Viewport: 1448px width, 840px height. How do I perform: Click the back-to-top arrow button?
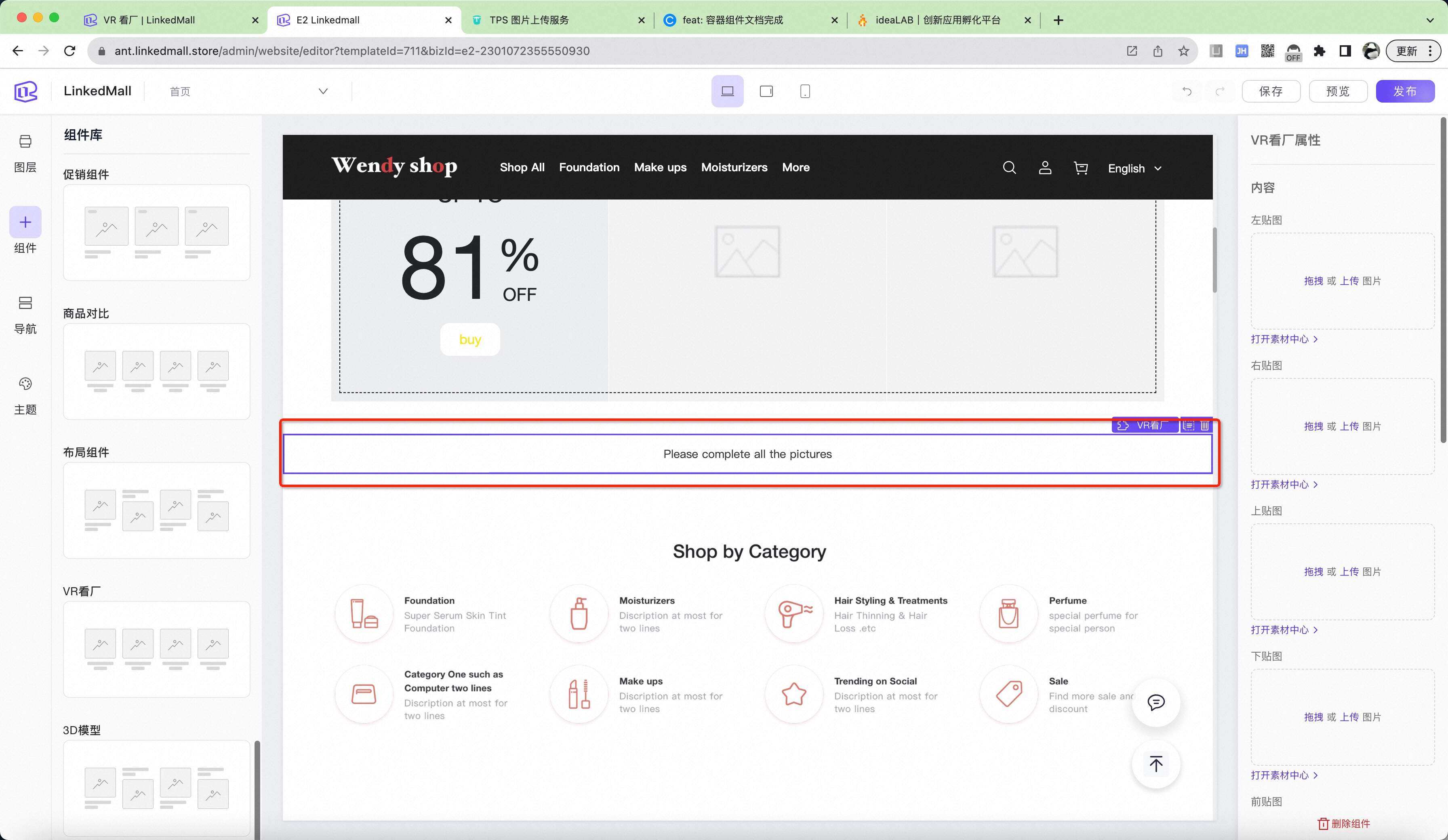(1155, 764)
